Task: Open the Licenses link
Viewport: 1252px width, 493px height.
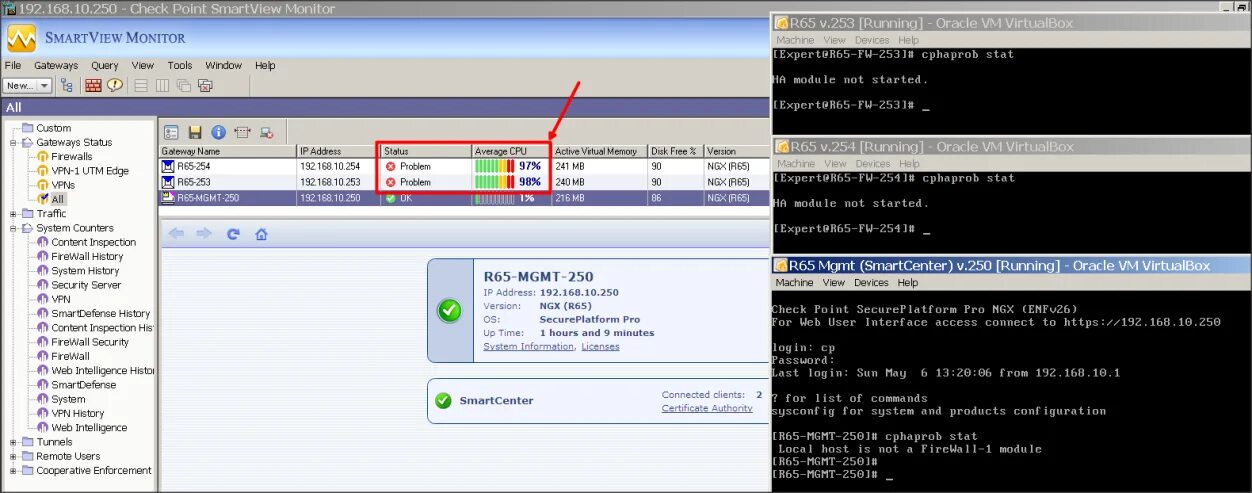Action: pos(600,347)
